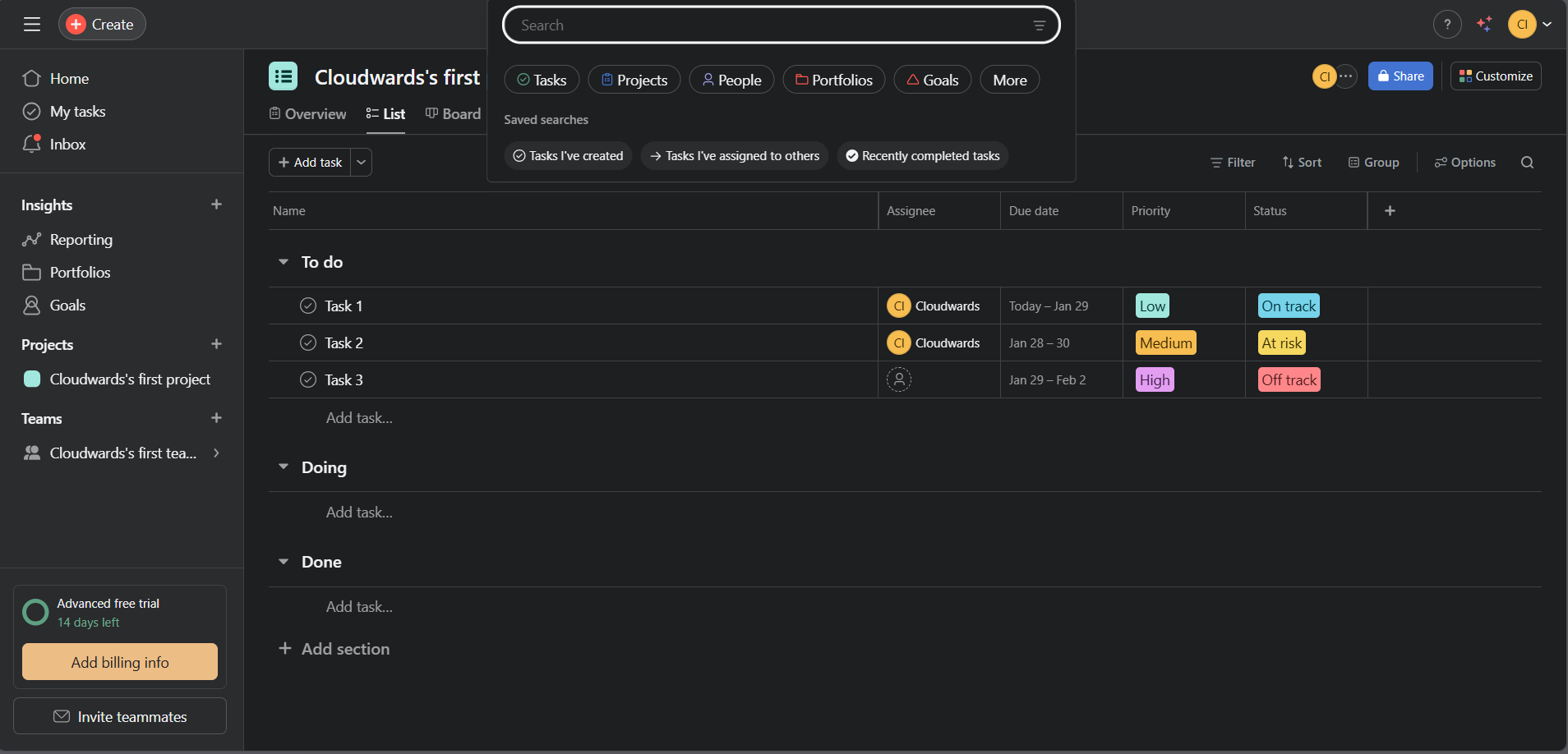The width and height of the screenshot is (1568, 754).
Task: Mark Task 3 as complete
Action: coord(308,379)
